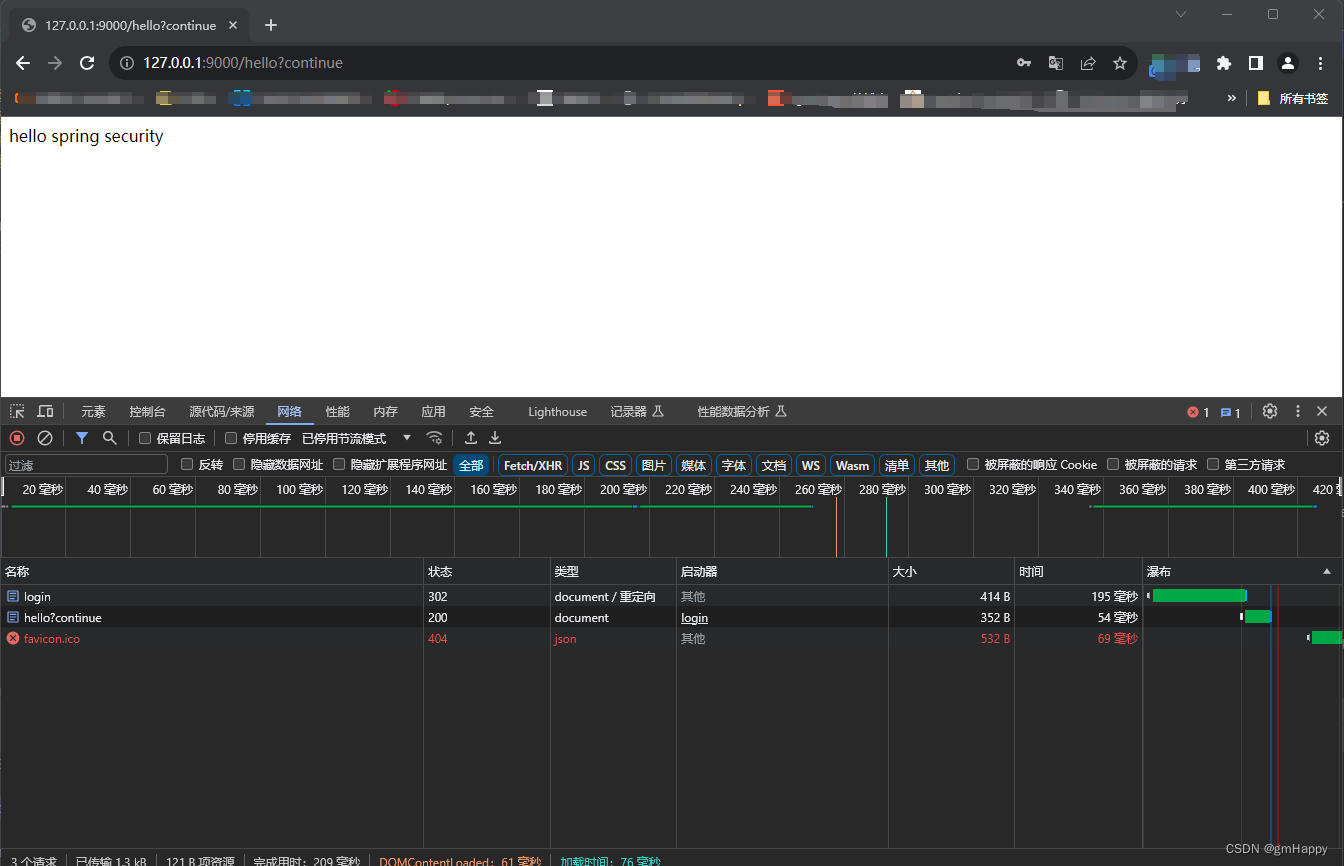Clear the network log
Image resolution: width=1344 pixels, height=866 pixels.
tap(45, 438)
